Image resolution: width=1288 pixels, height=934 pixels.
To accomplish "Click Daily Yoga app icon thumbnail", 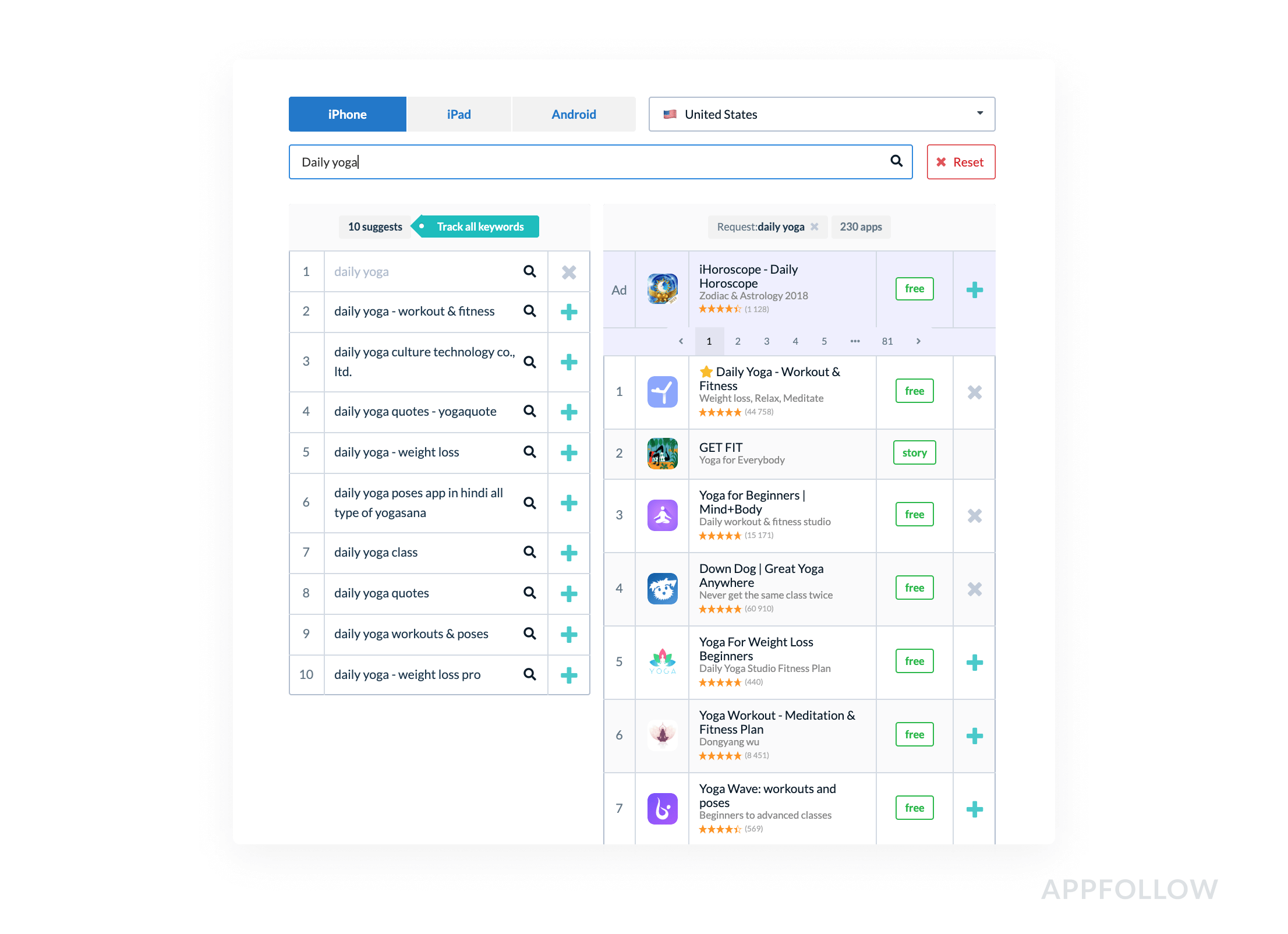I will click(662, 391).
